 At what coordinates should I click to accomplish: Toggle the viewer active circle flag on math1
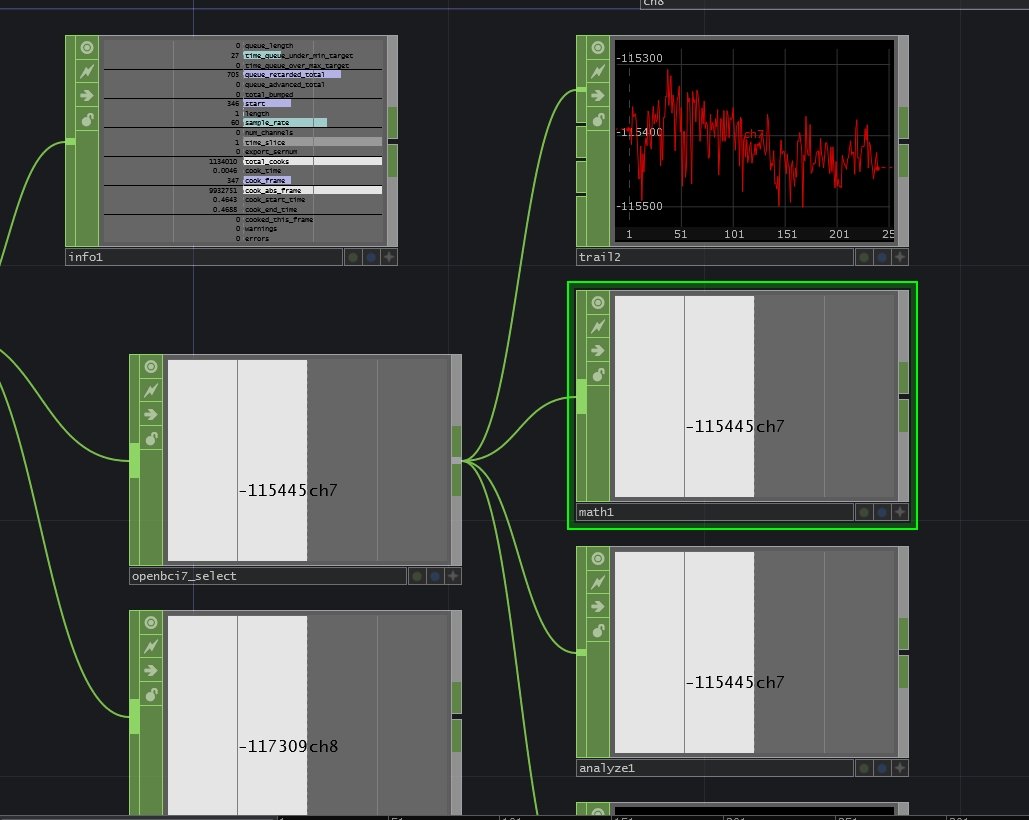coord(596,303)
